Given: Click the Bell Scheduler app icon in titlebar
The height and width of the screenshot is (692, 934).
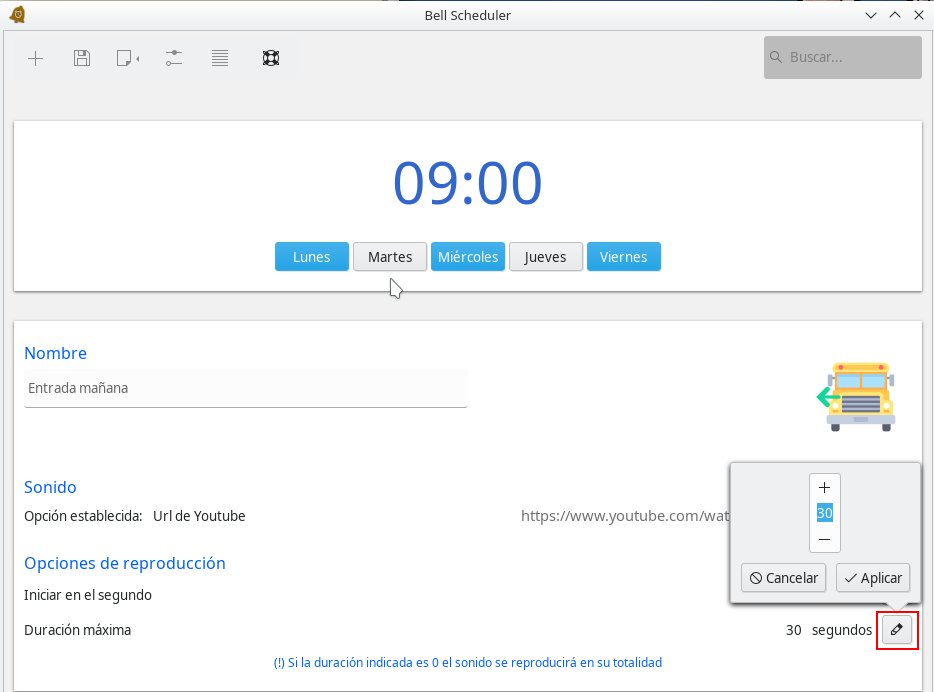Looking at the screenshot, I should (17, 15).
